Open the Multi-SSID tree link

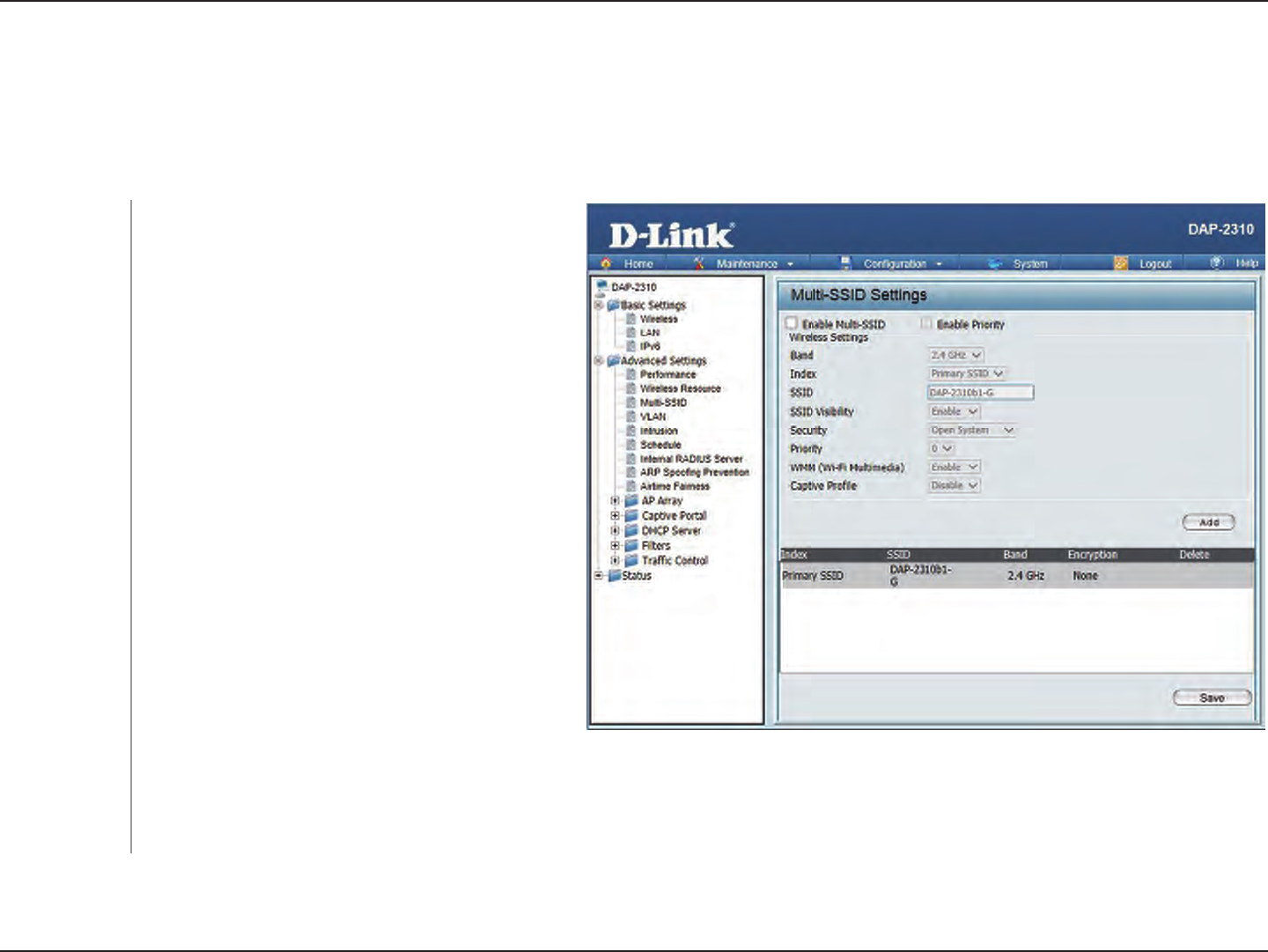click(663, 402)
